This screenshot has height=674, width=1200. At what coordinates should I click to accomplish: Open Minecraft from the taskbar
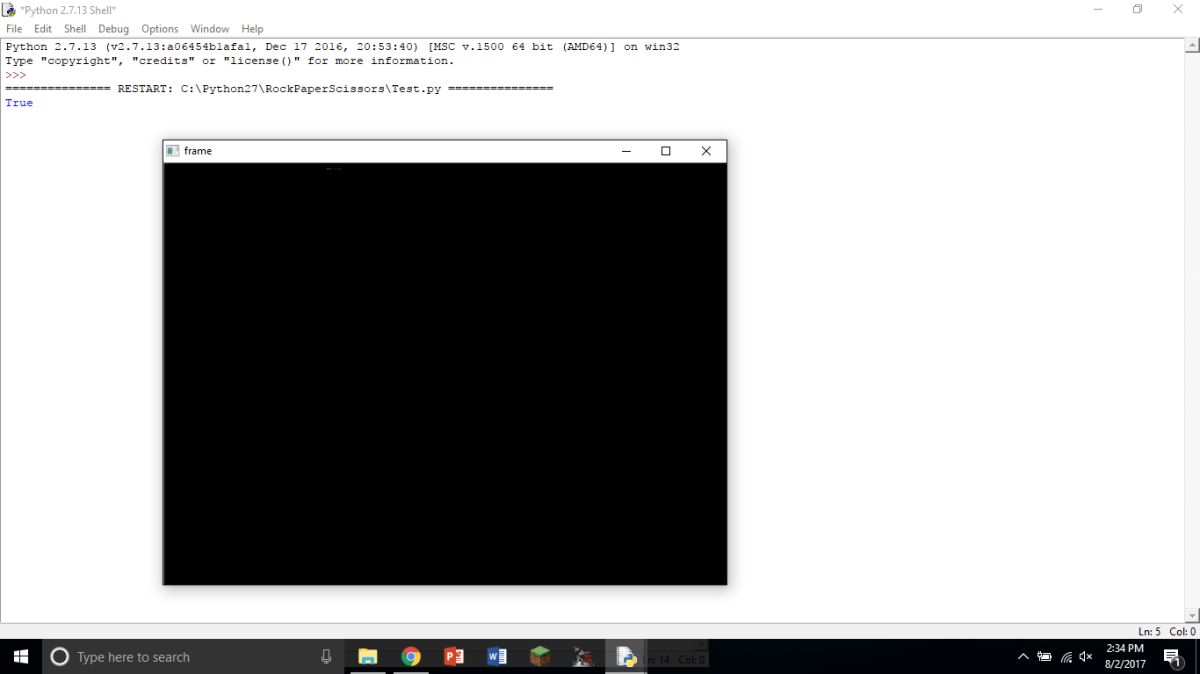tap(540, 657)
